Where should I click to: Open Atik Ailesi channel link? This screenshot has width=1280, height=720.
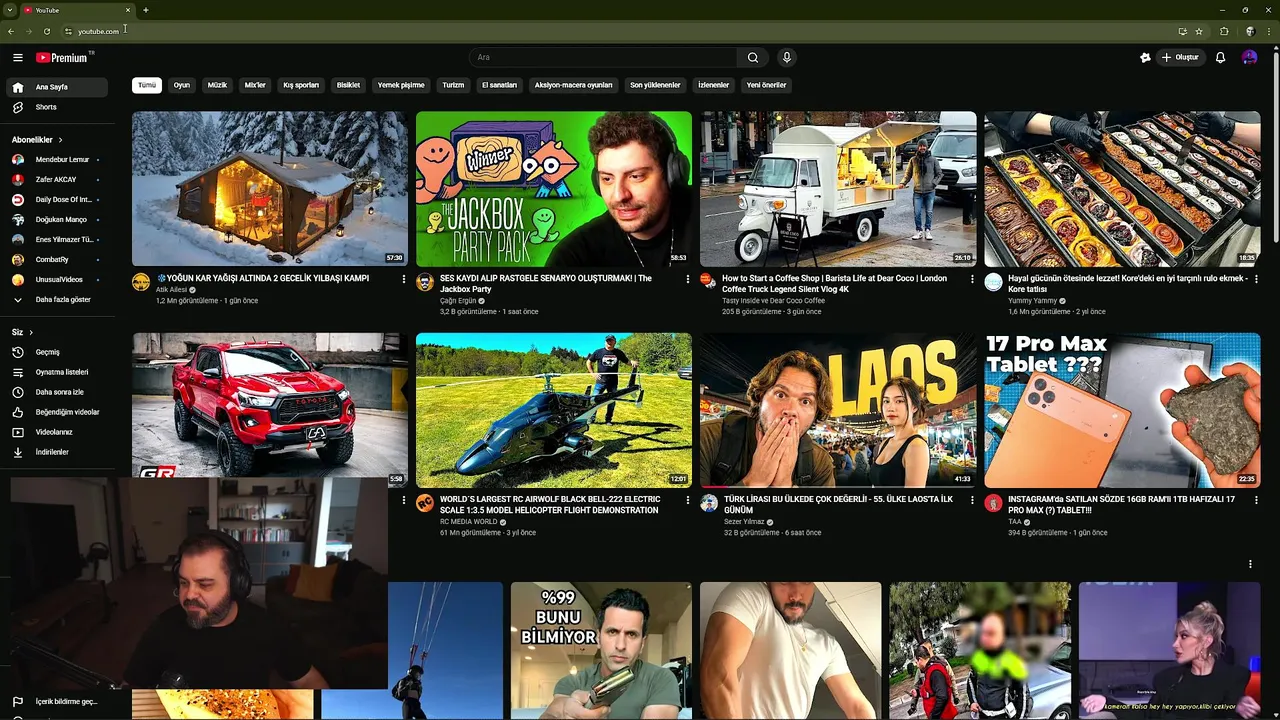coord(170,290)
